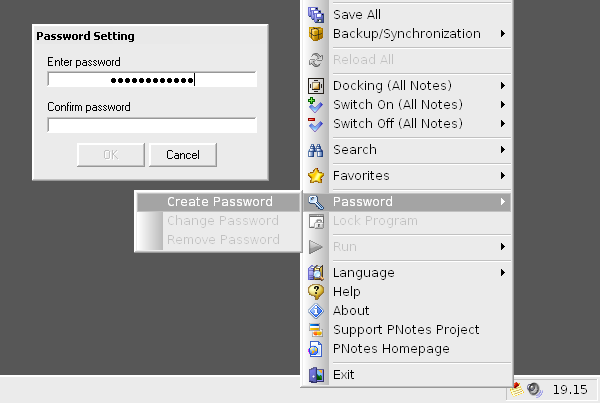Click the About info icon

(x=316, y=311)
